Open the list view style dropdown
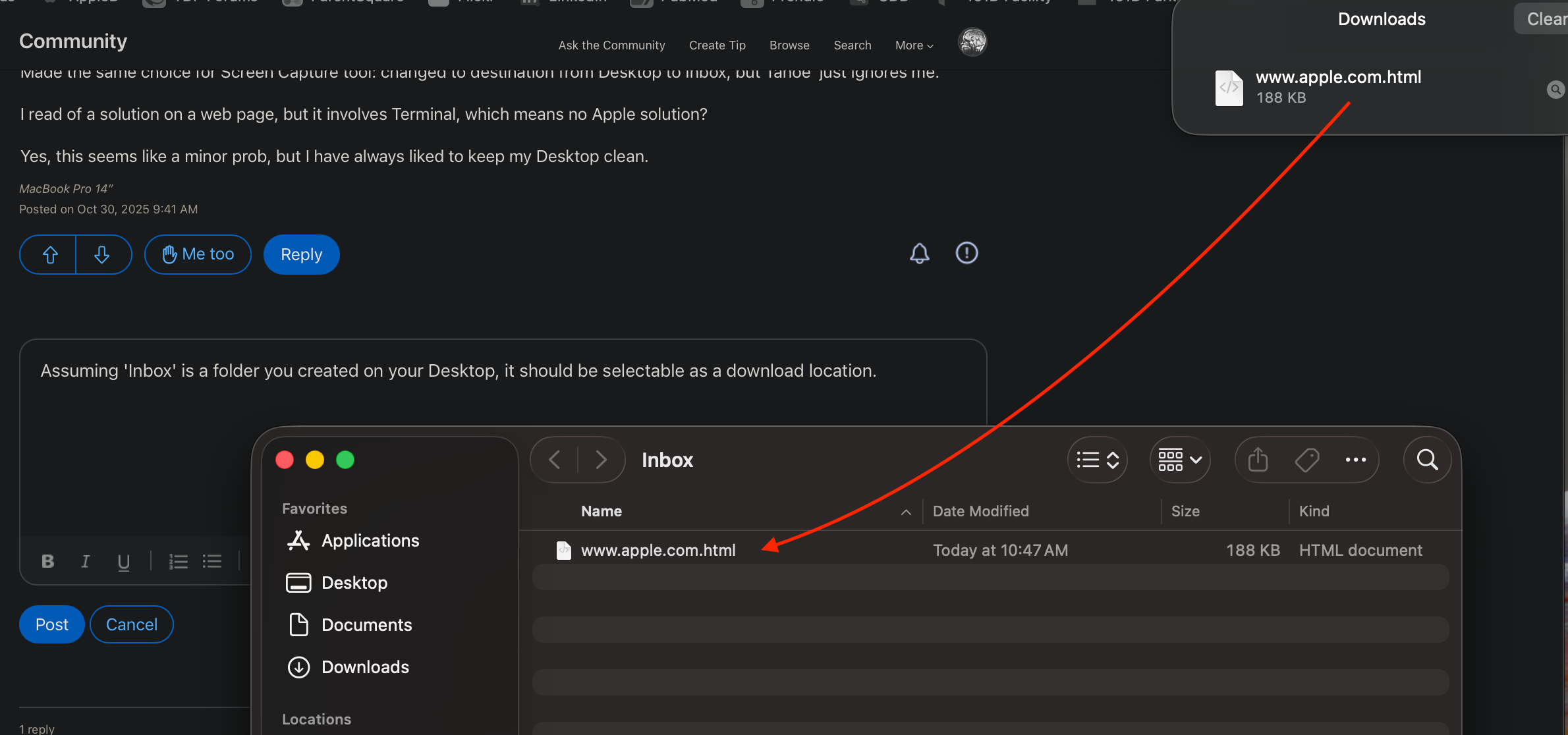The image size is (1568, 735). 1097,460
